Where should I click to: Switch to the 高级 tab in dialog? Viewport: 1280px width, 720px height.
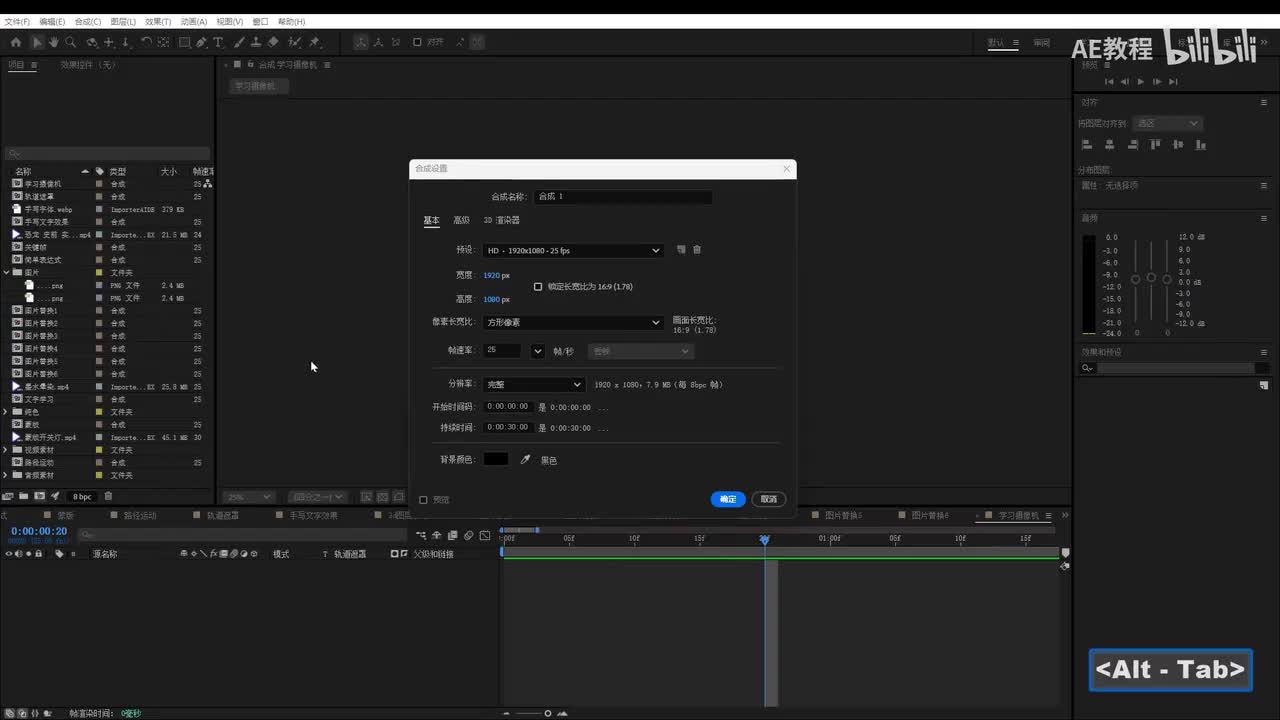[461, 220]
